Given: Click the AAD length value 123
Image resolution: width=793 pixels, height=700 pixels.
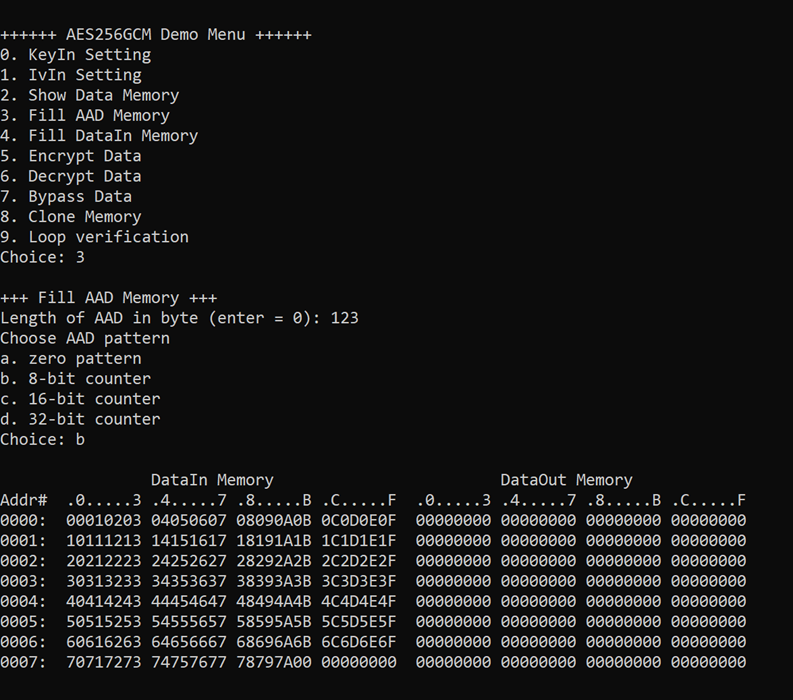Looking at the screenshot, I should click(x=344, y=318).
